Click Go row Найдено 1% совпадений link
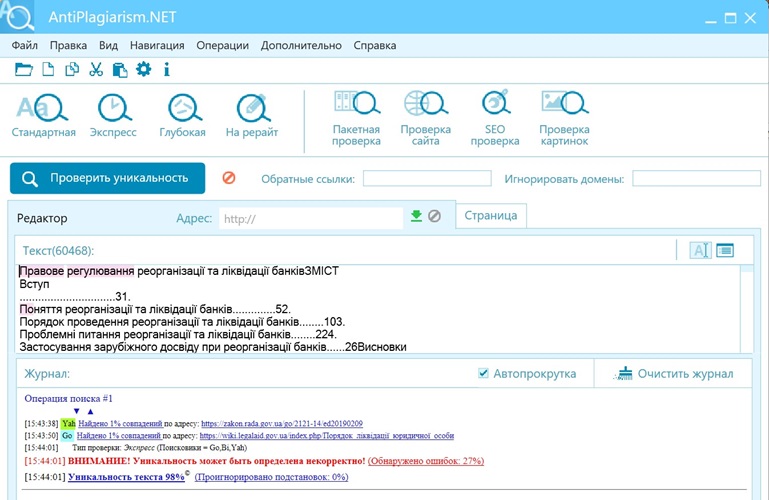The width and height of the screenshot is (769, 500). pyautogui.click(x=119, y=435)
